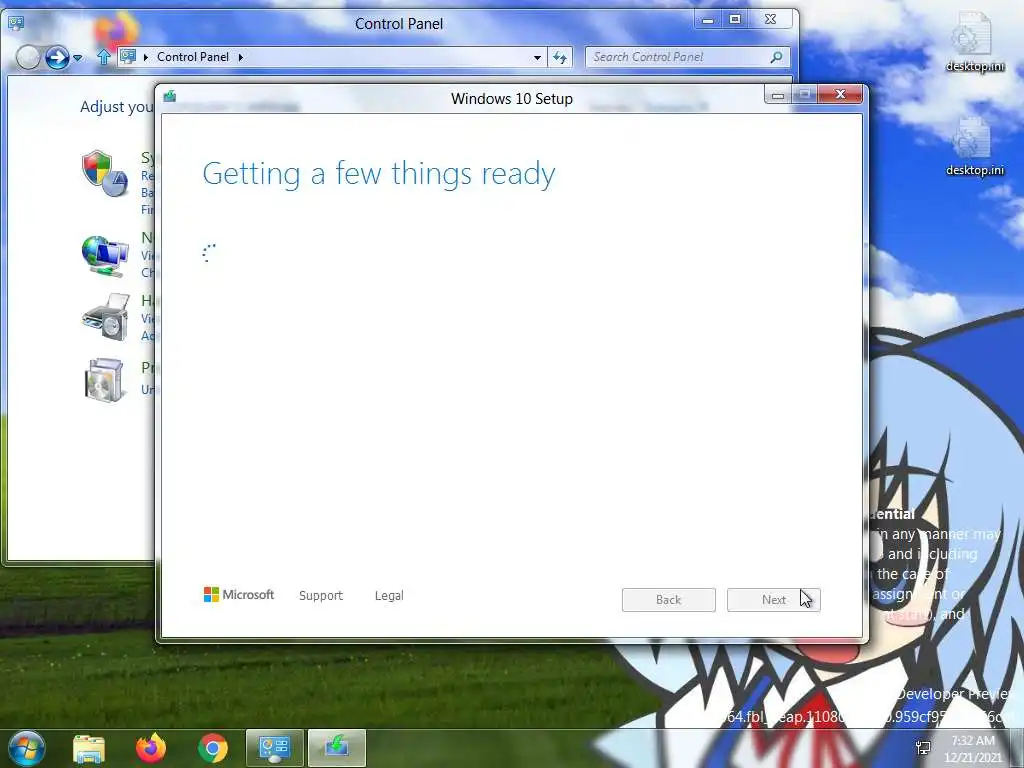Open the Support link in Setup
Viewport: 1024px width, 768px height.
(x=321, y=596)
